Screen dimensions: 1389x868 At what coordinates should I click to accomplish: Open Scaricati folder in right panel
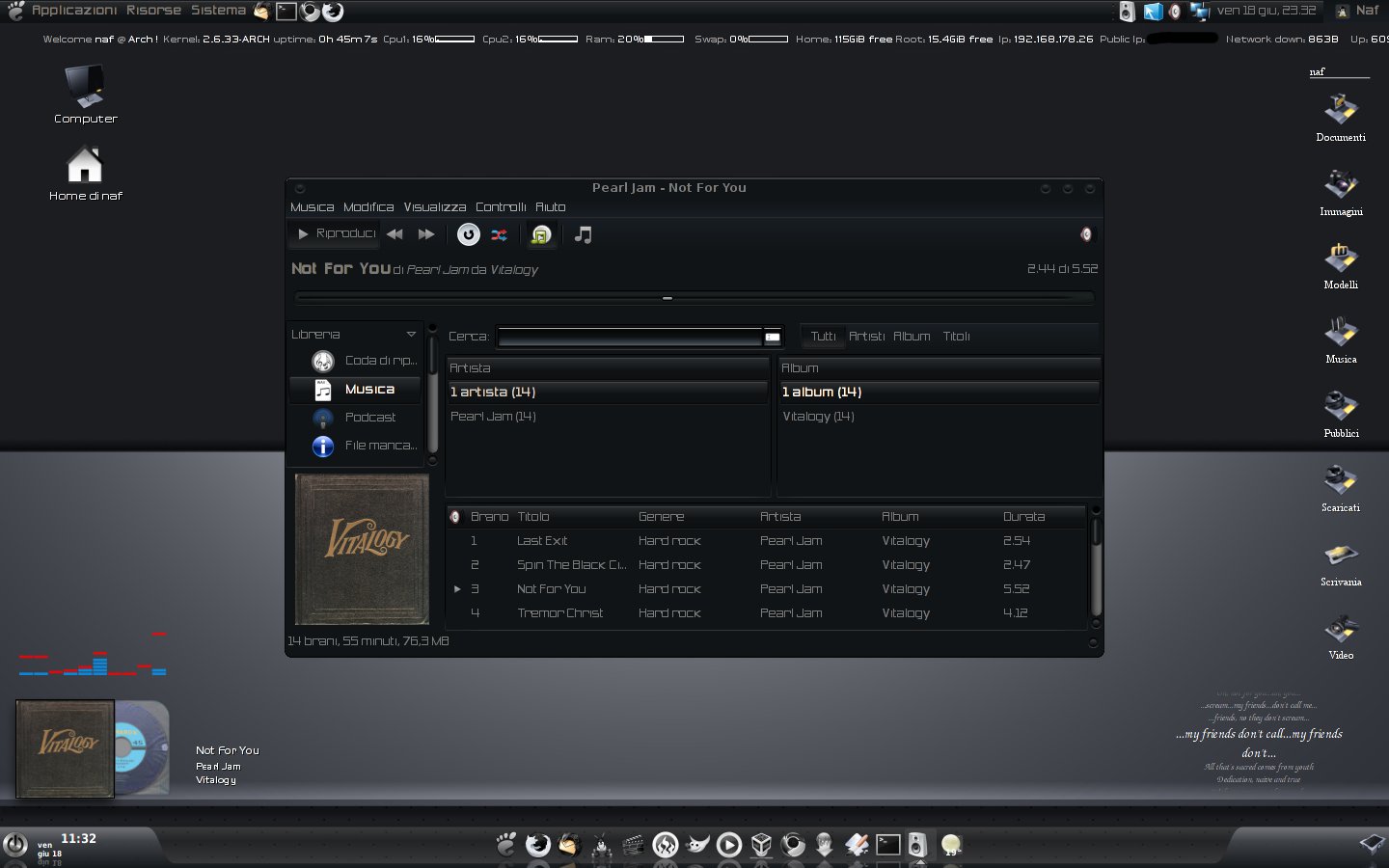pos(1341,487)
